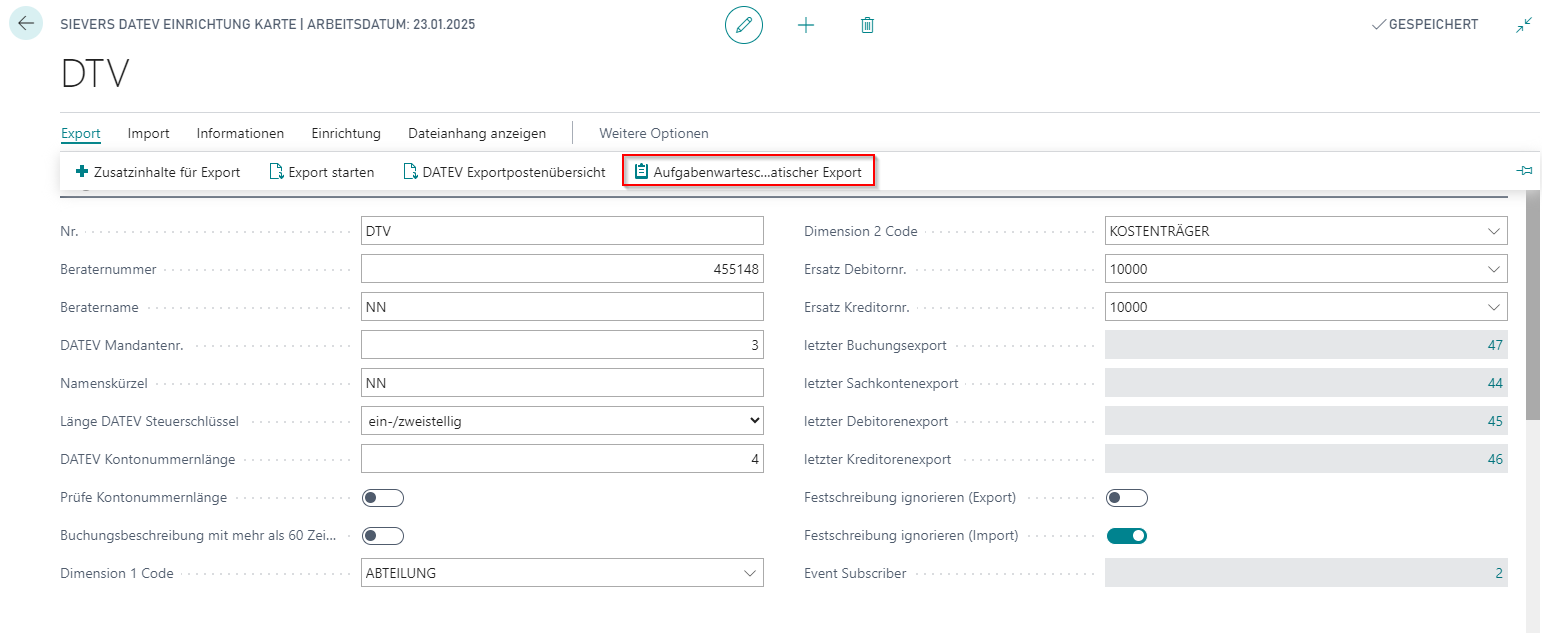Open the Einrichtung menu
The width and height of the screenshot is (1542, 633).
[x=346, y=133]
